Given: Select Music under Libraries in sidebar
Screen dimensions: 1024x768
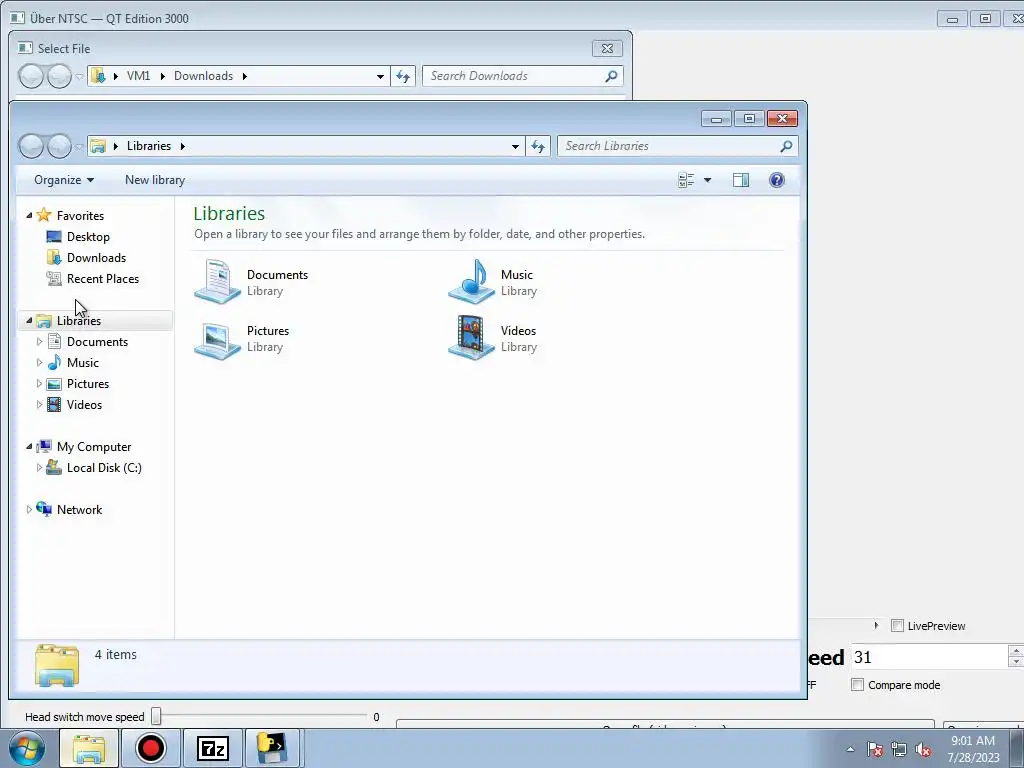Looking at the screenshot, I should tap(82, 362).
